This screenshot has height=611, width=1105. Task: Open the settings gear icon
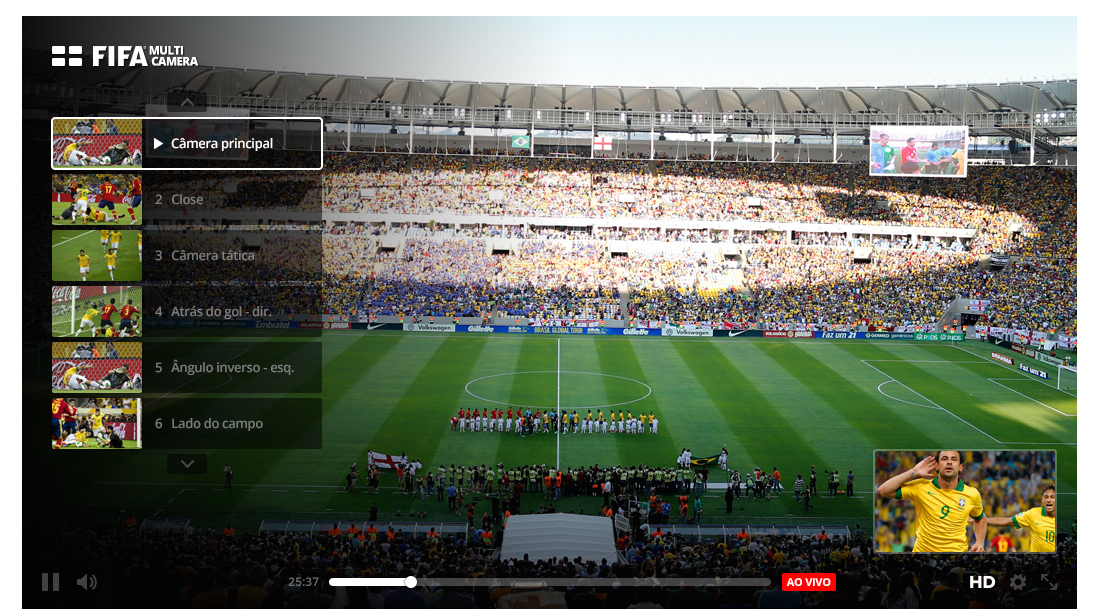click(1018, 582)
